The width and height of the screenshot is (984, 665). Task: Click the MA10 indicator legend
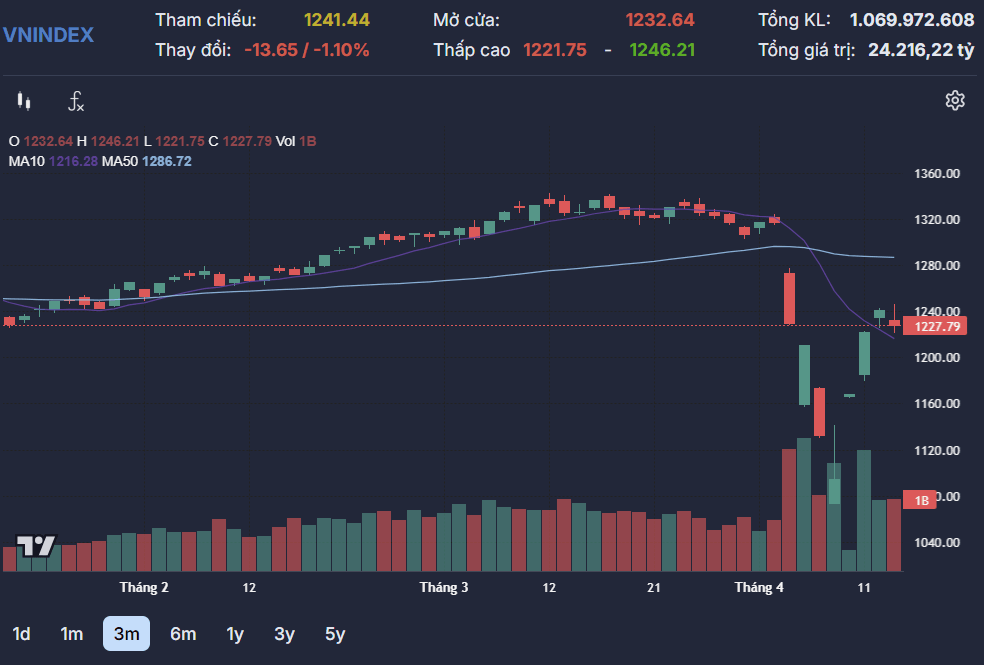pyautogui.click(x=53, y=161)
